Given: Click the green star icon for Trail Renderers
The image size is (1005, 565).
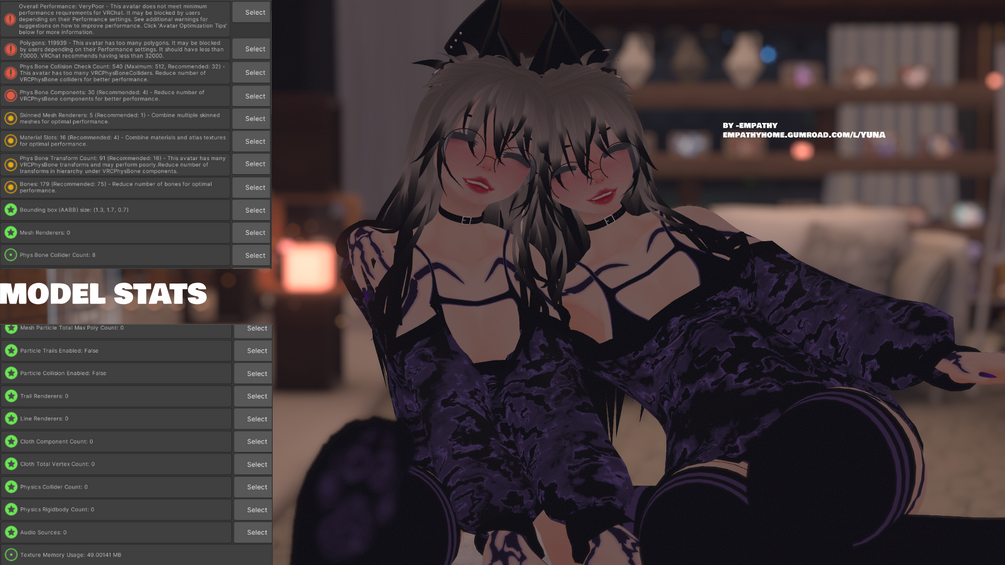Looking at the screenshot, I should click(11, 396).
